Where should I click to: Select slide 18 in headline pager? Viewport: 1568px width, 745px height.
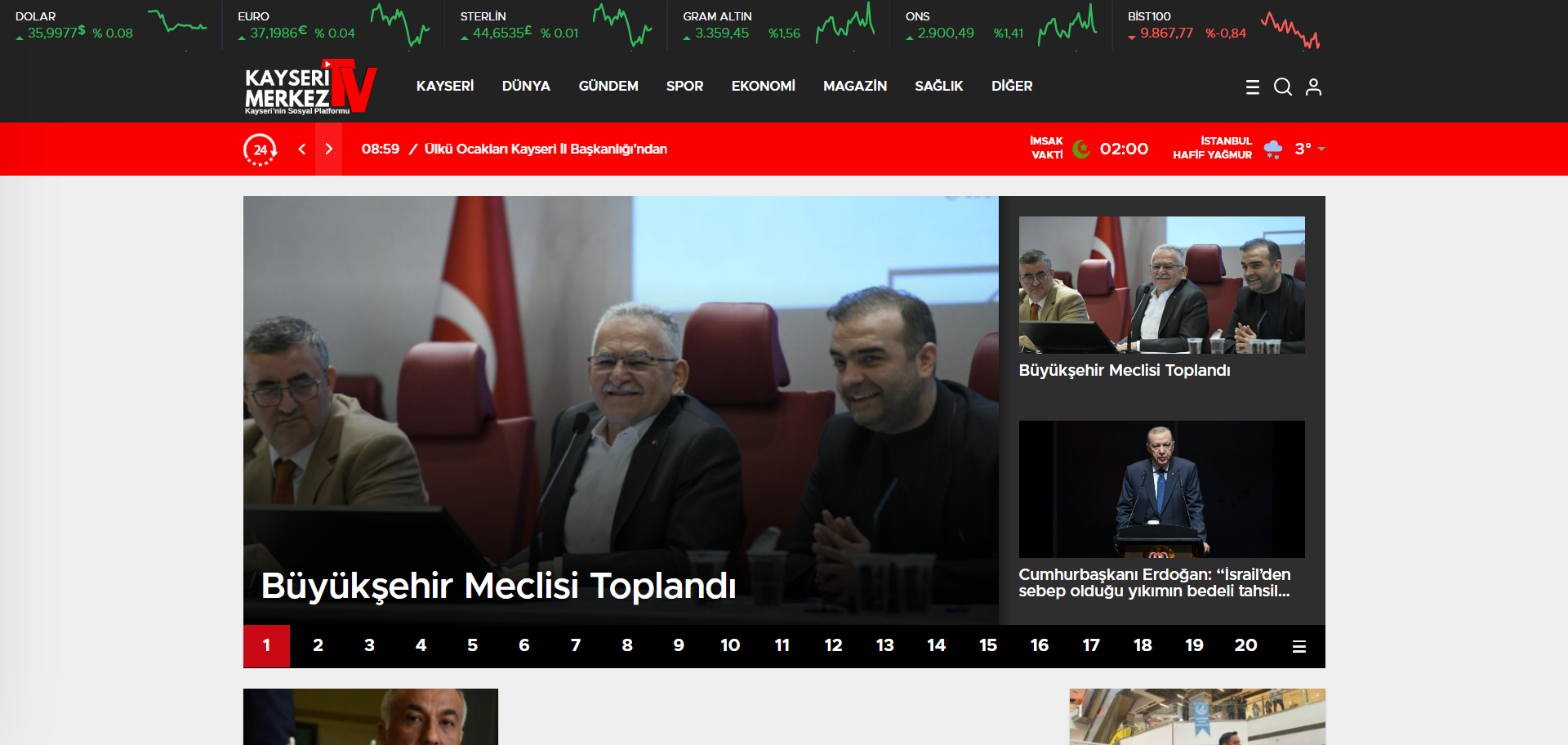tap(1143, 646)
